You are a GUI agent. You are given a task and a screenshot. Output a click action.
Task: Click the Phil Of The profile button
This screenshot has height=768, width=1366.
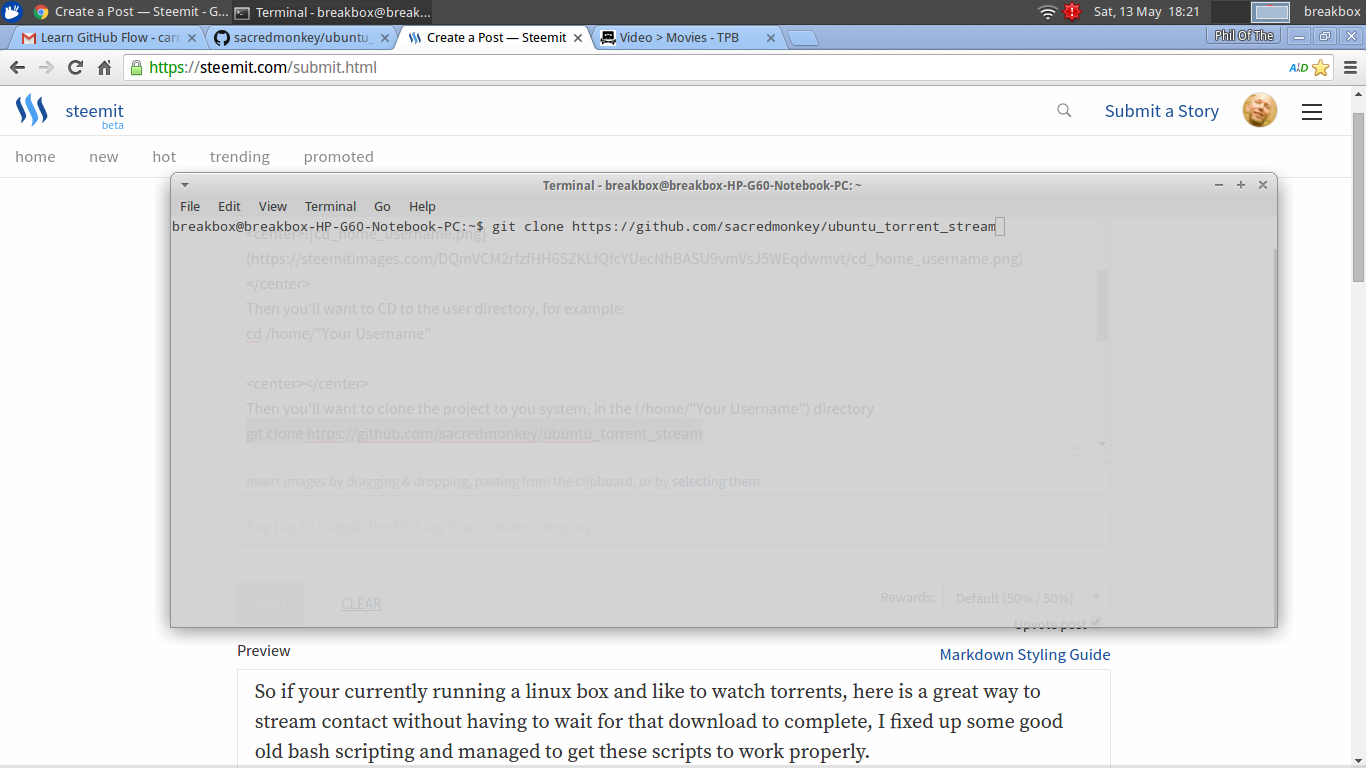pos(1244,36)
